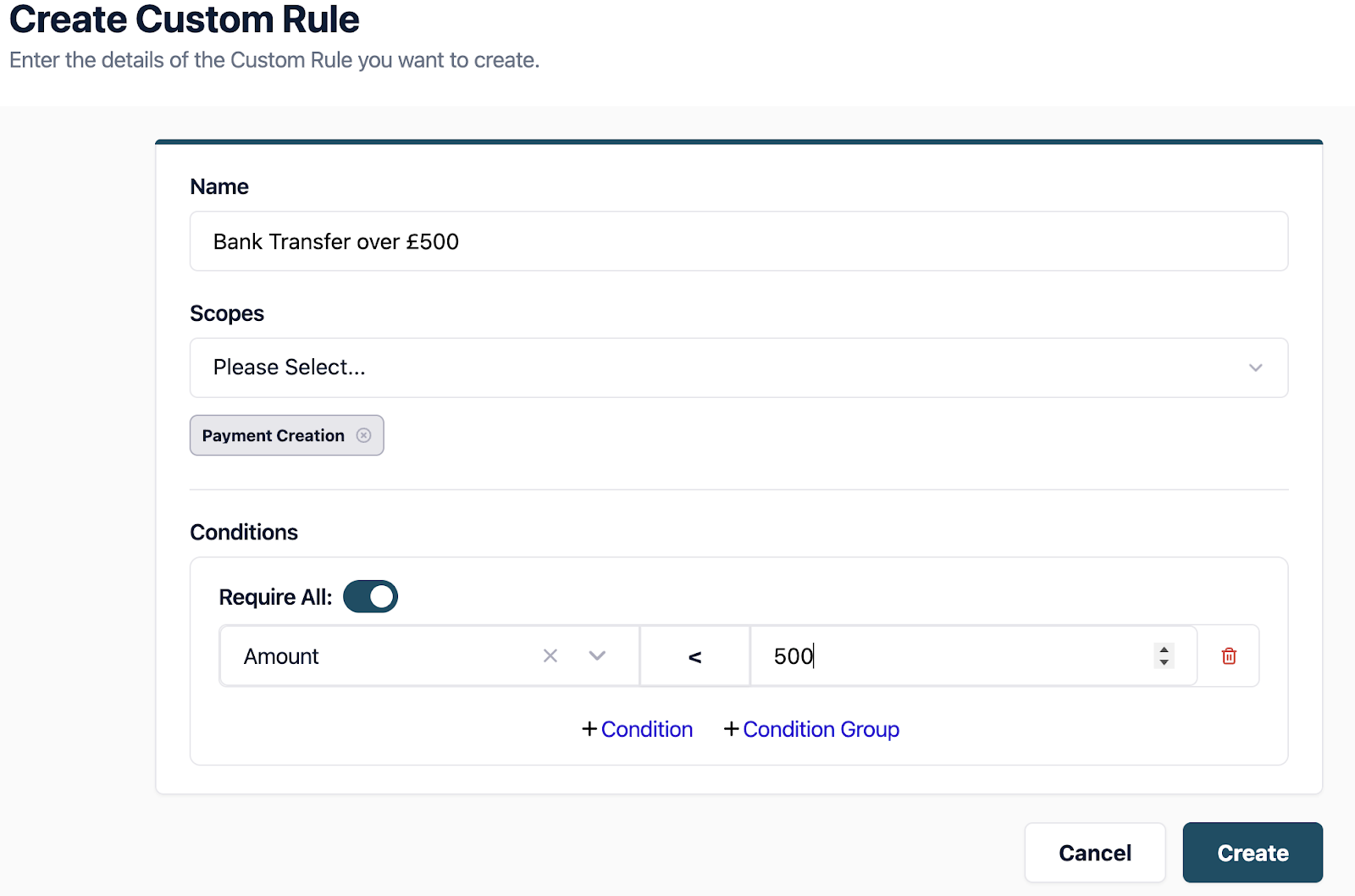
Task: Click the 'Require All:' label text
Action: (x=275, y=597)
